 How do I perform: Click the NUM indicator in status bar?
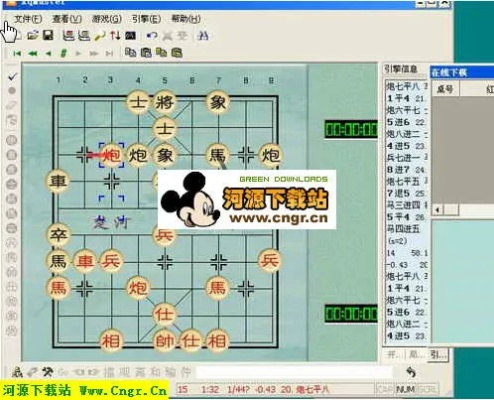[405, 389]
